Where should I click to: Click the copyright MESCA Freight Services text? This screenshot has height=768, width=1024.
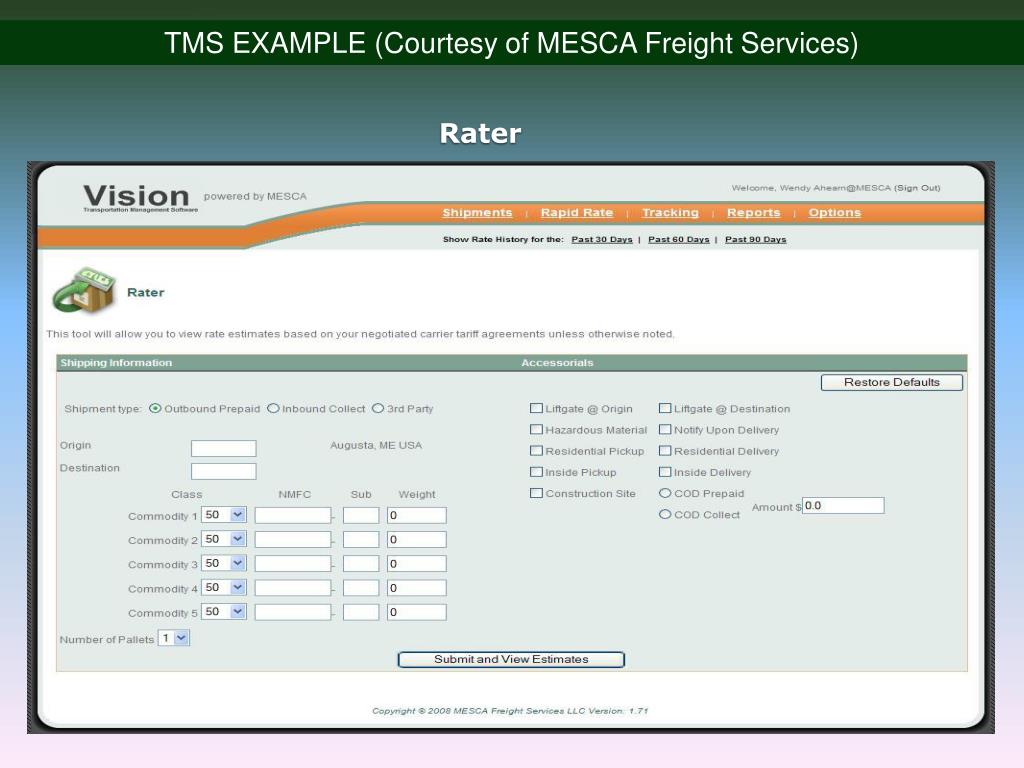[510, 711]
